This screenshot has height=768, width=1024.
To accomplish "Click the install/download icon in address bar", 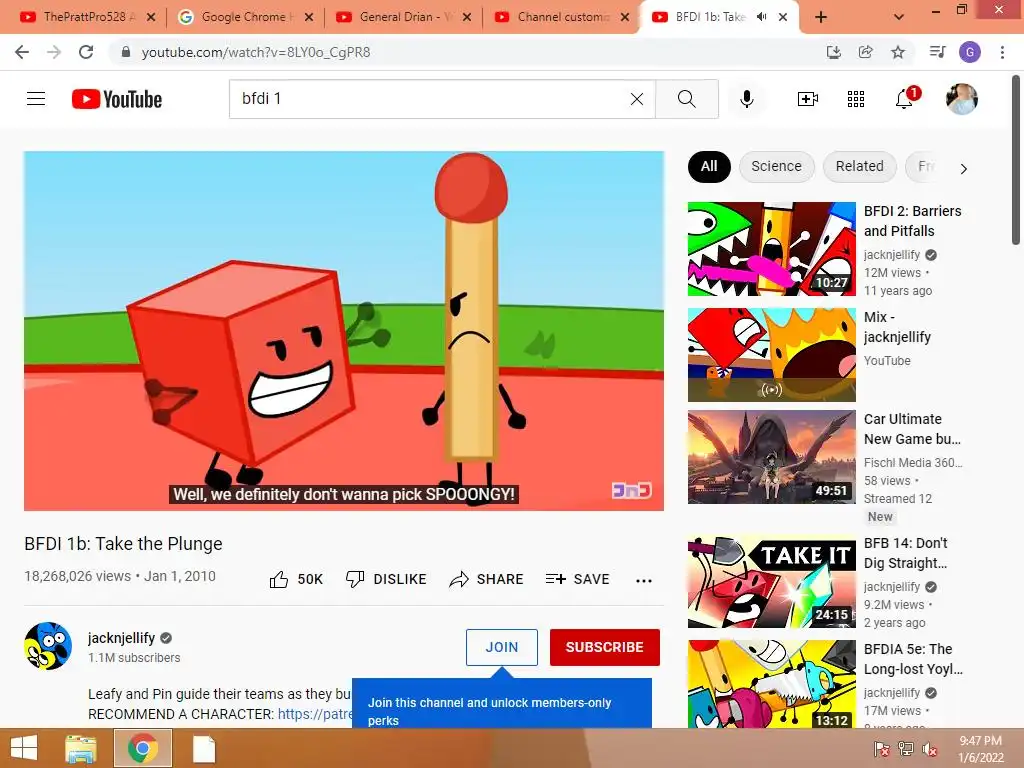I will [833, 52].
